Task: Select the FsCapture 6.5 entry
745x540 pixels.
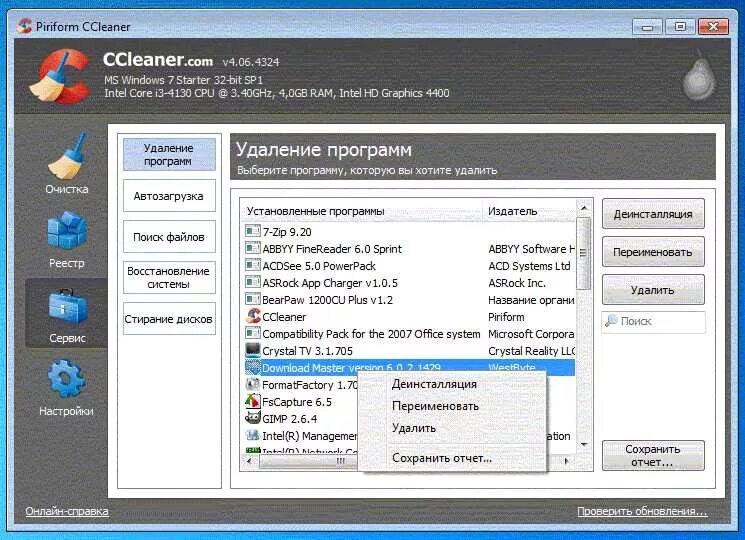Action: pyautogui.click(x=299, y=402)
